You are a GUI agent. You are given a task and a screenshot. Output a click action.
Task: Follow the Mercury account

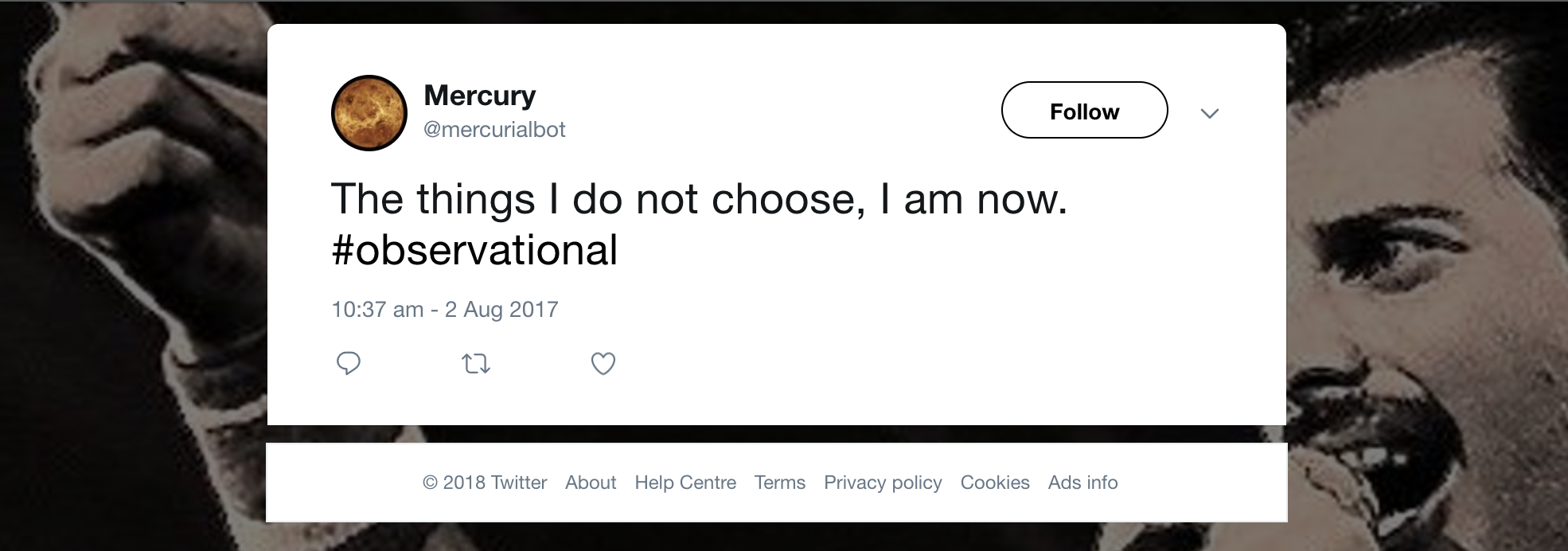coord(1084,111)
